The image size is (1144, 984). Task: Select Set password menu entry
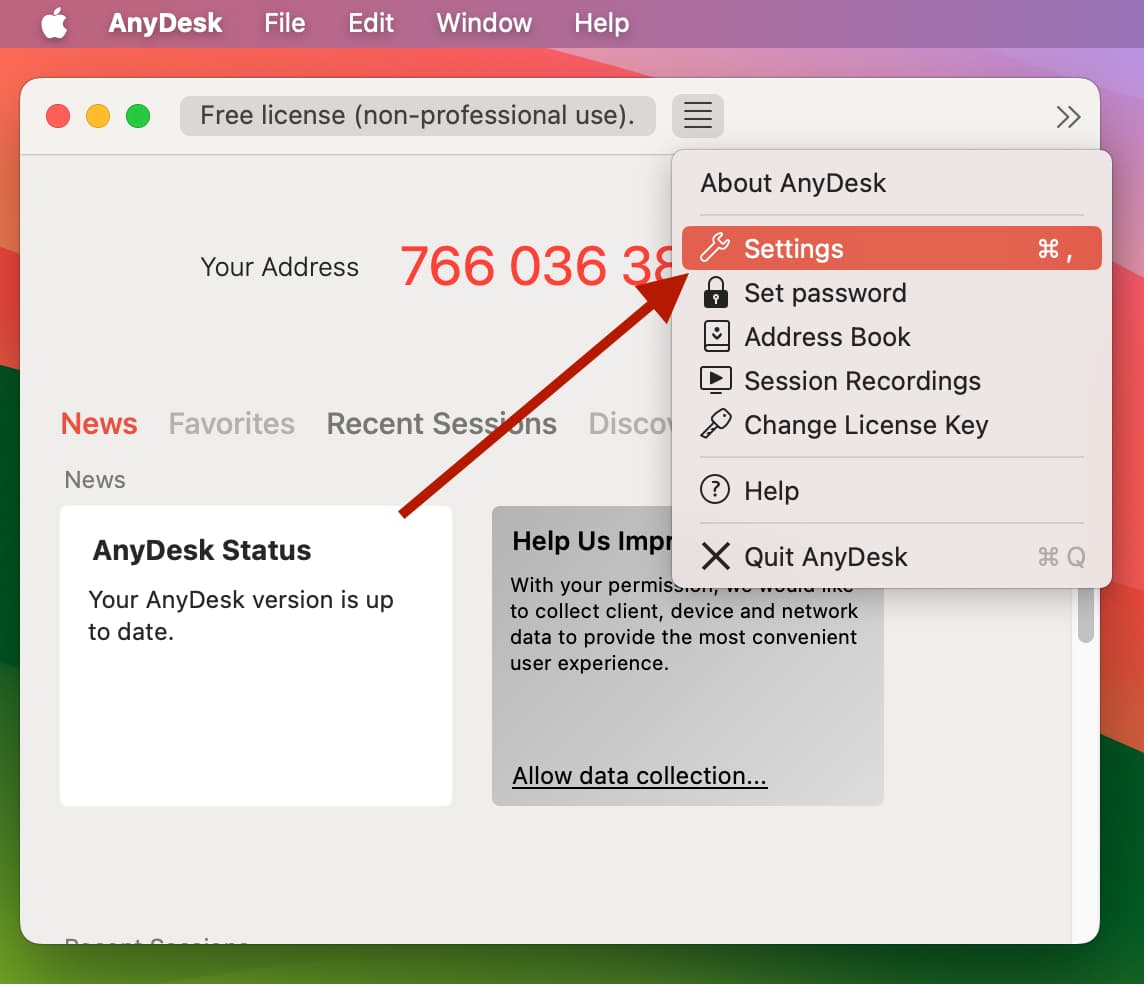(892, 293)
